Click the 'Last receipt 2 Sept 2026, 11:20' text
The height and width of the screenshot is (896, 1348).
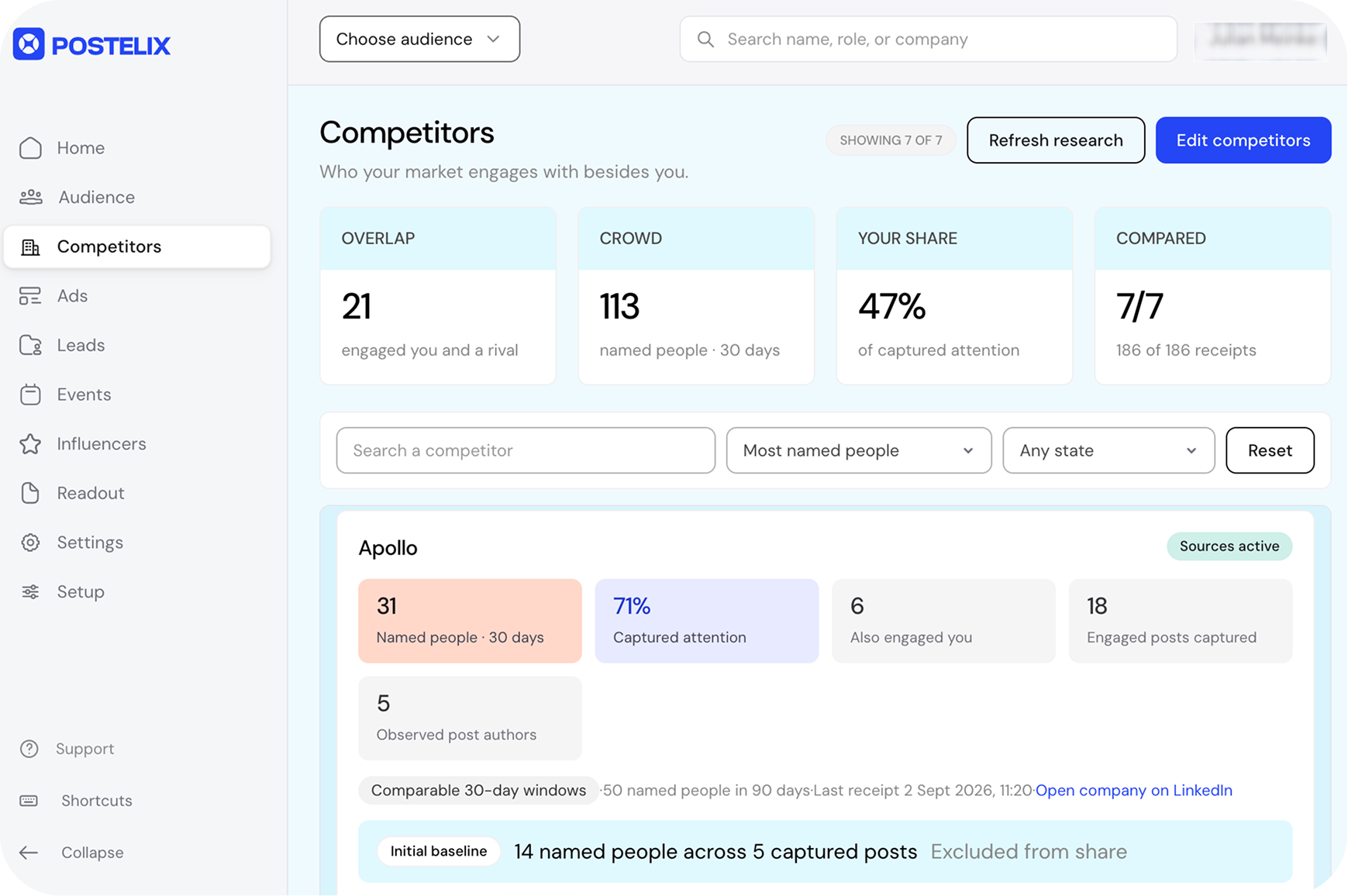[x=922, y=791]
